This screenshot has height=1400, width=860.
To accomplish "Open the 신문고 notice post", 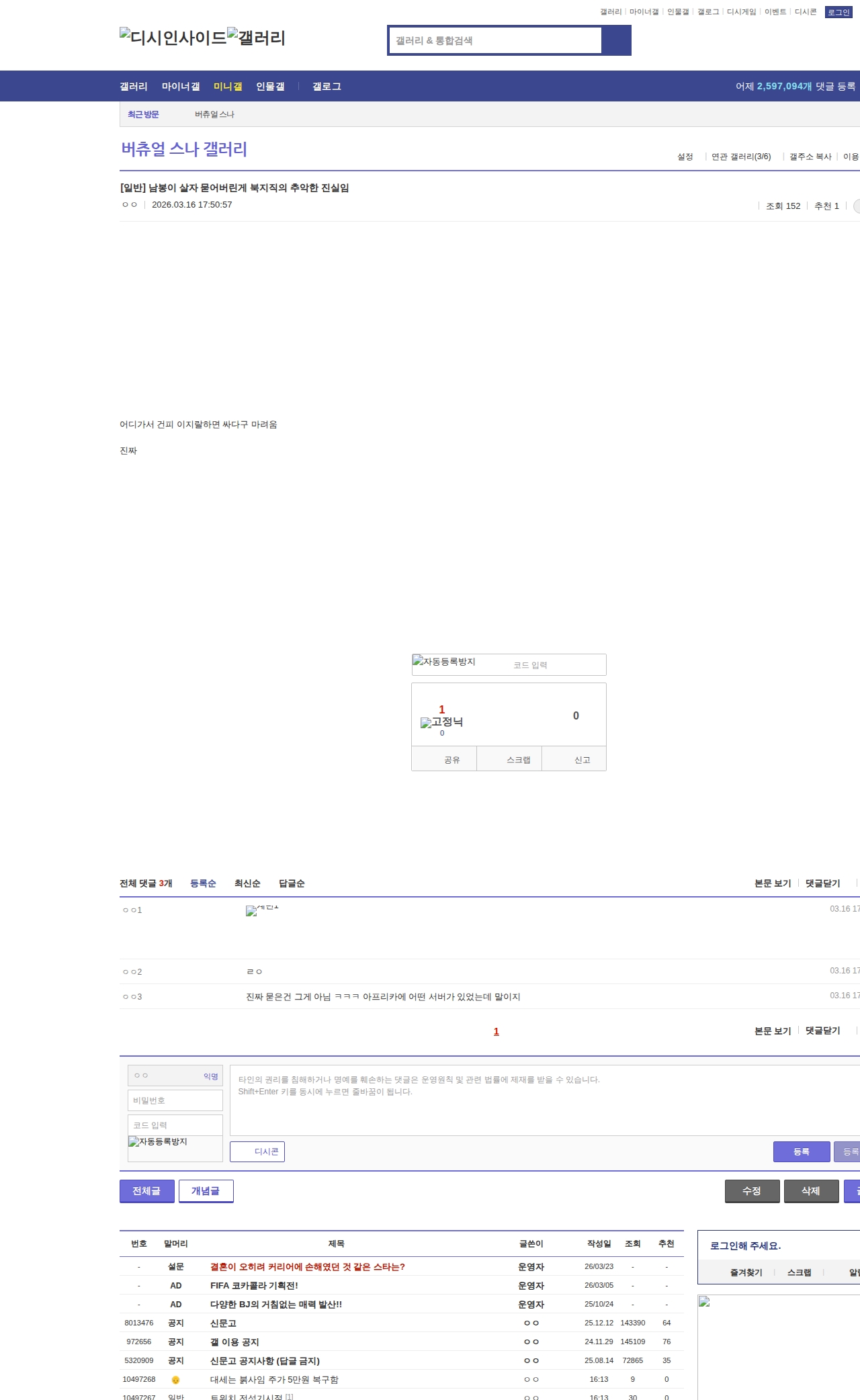I will point(223,1323).
